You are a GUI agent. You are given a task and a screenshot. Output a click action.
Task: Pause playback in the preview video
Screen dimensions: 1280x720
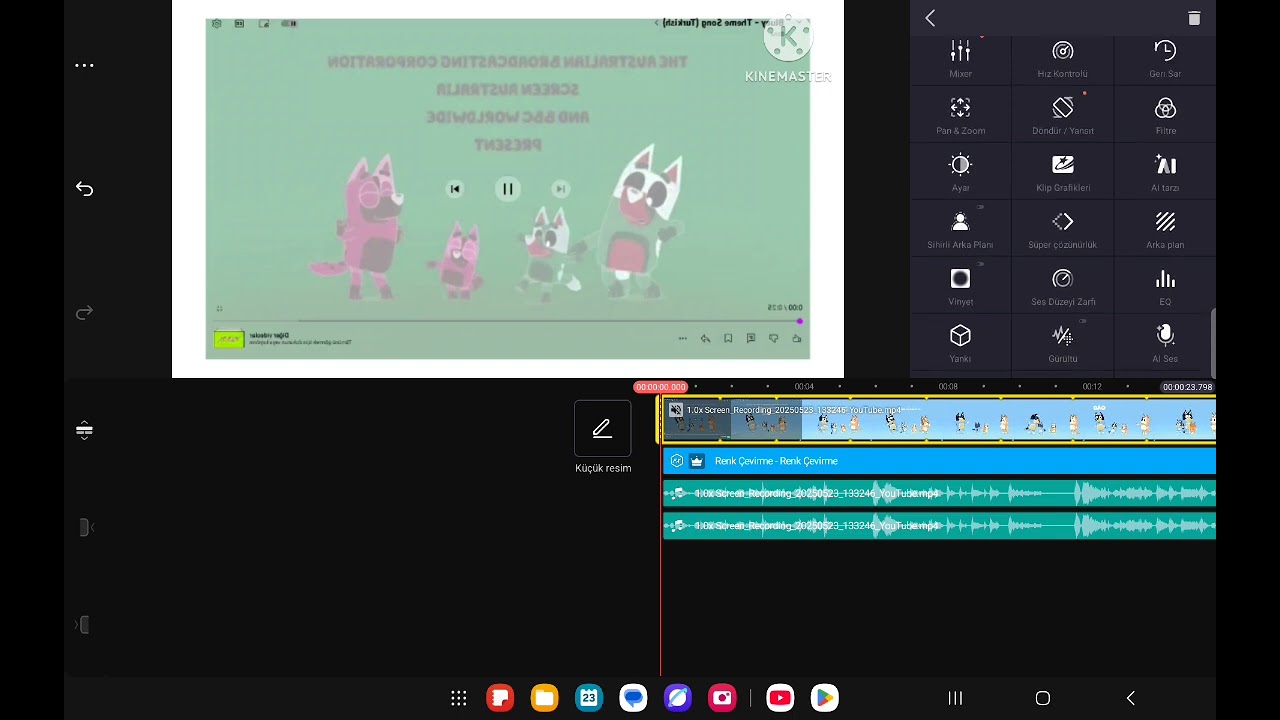coord(507,189)
